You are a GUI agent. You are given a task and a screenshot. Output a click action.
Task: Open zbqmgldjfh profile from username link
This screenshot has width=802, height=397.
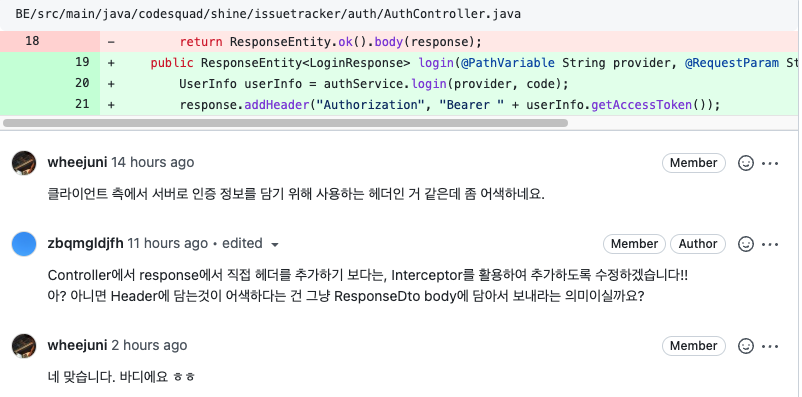[x=85, y=244]
